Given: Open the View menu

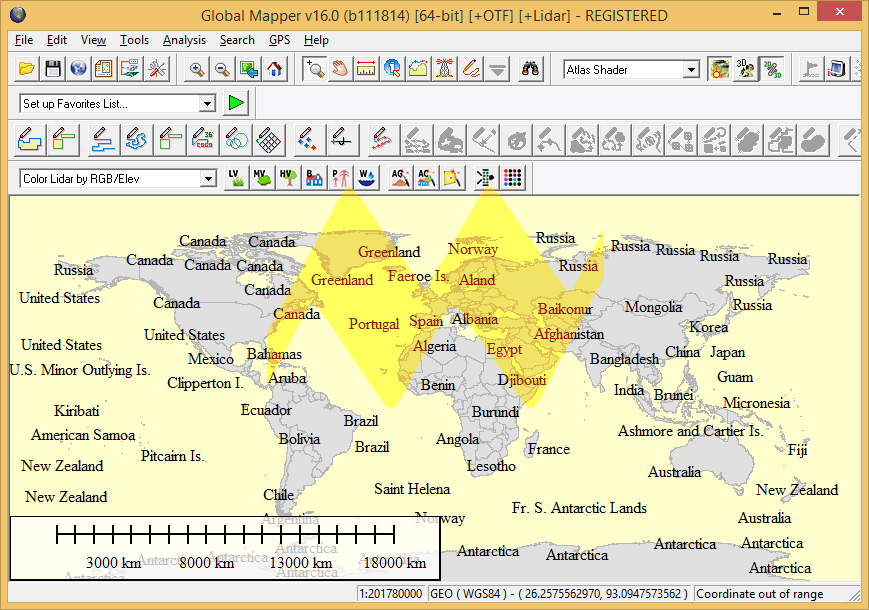Looking at the screenshot, I should click(93, 40).
